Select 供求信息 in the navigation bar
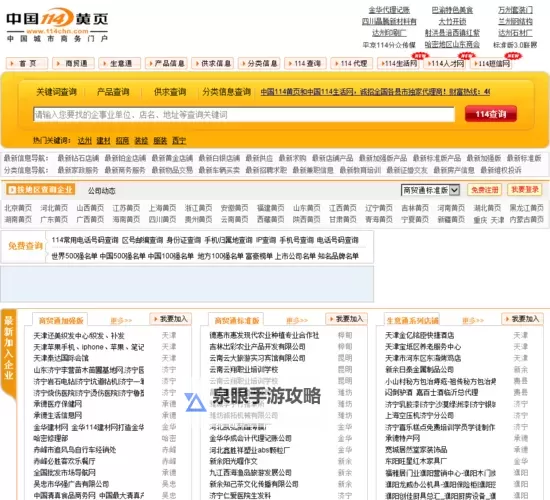 [x=213, y=64]
